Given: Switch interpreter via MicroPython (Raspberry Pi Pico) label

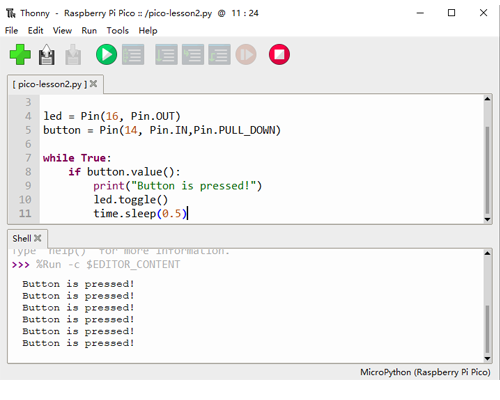Looking at the screenshot, I should [425, 372].
